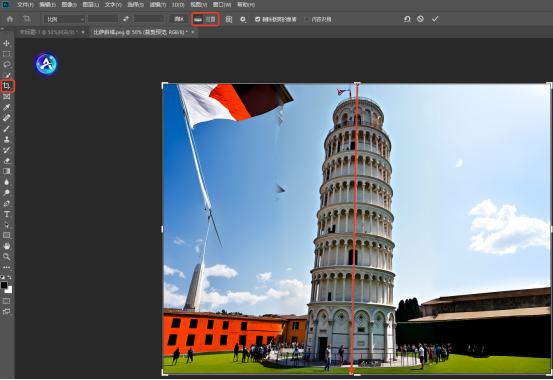The height and width of the screenshot is (380, 553).
Task: Select the Move tool
Action: (x=6, y=43)
